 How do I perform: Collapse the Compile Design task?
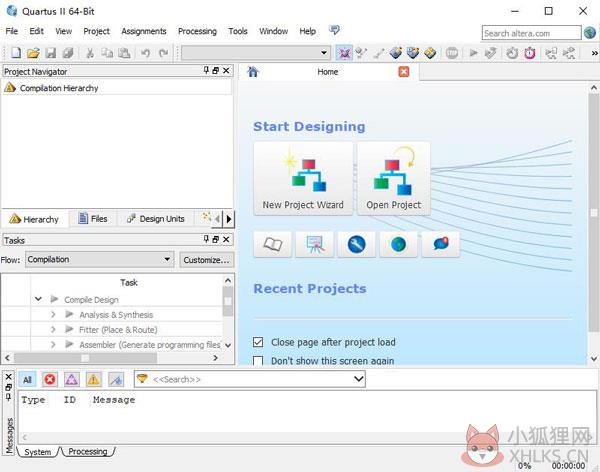38,299
